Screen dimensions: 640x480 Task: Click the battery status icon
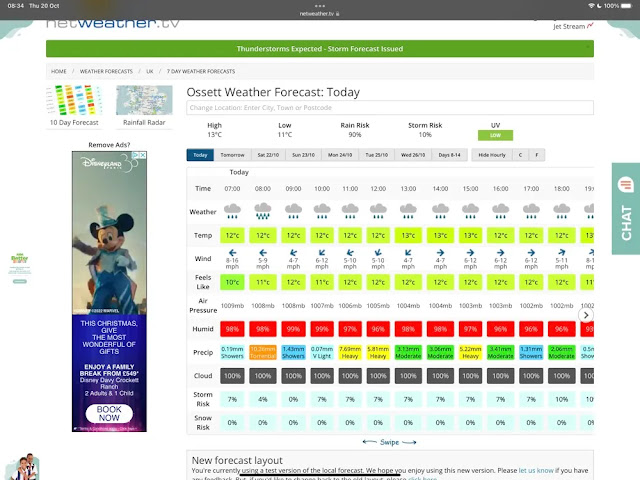coord(627,6)
